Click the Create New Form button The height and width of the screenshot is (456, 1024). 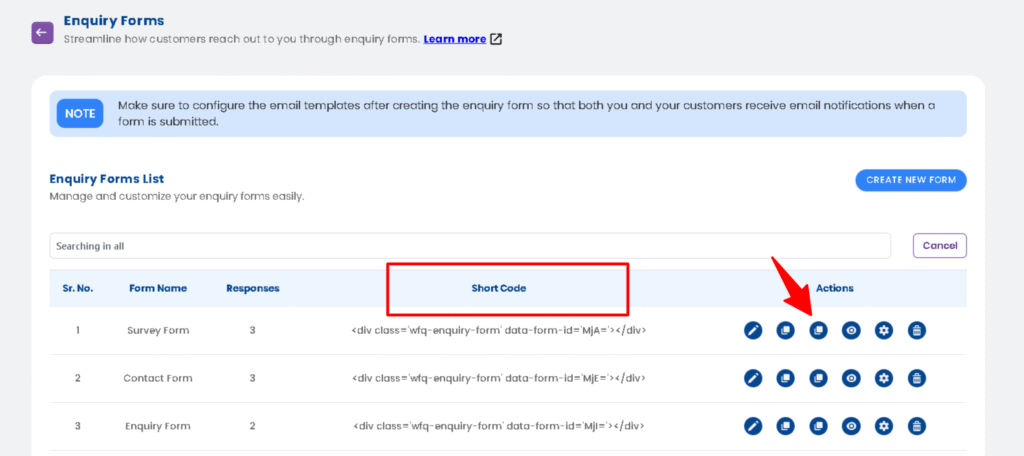point(910,180)
